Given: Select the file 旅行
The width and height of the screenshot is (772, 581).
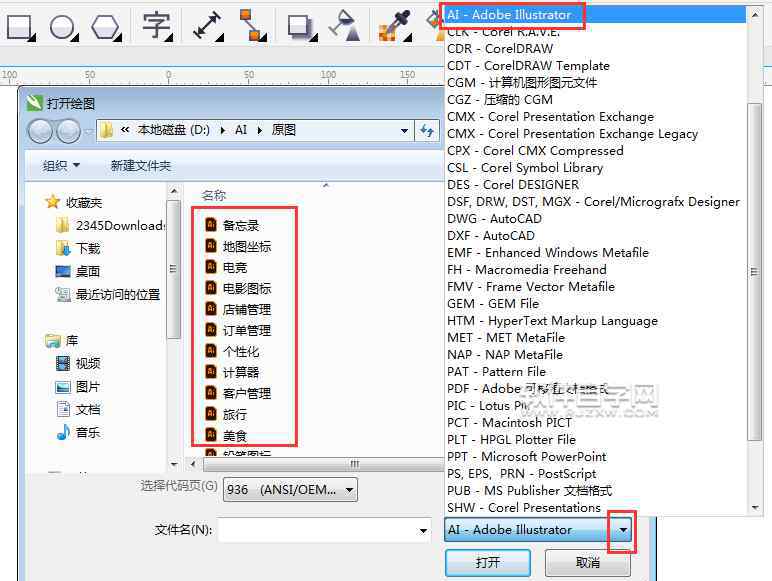Looking at the screenshot, I should [226, 414].
